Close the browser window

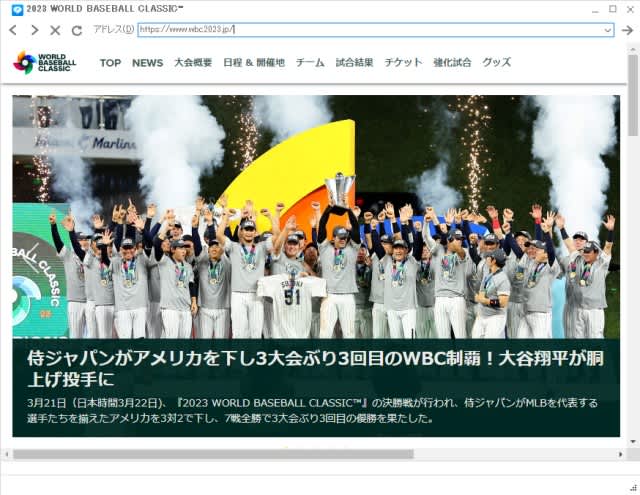coord(630,9)
